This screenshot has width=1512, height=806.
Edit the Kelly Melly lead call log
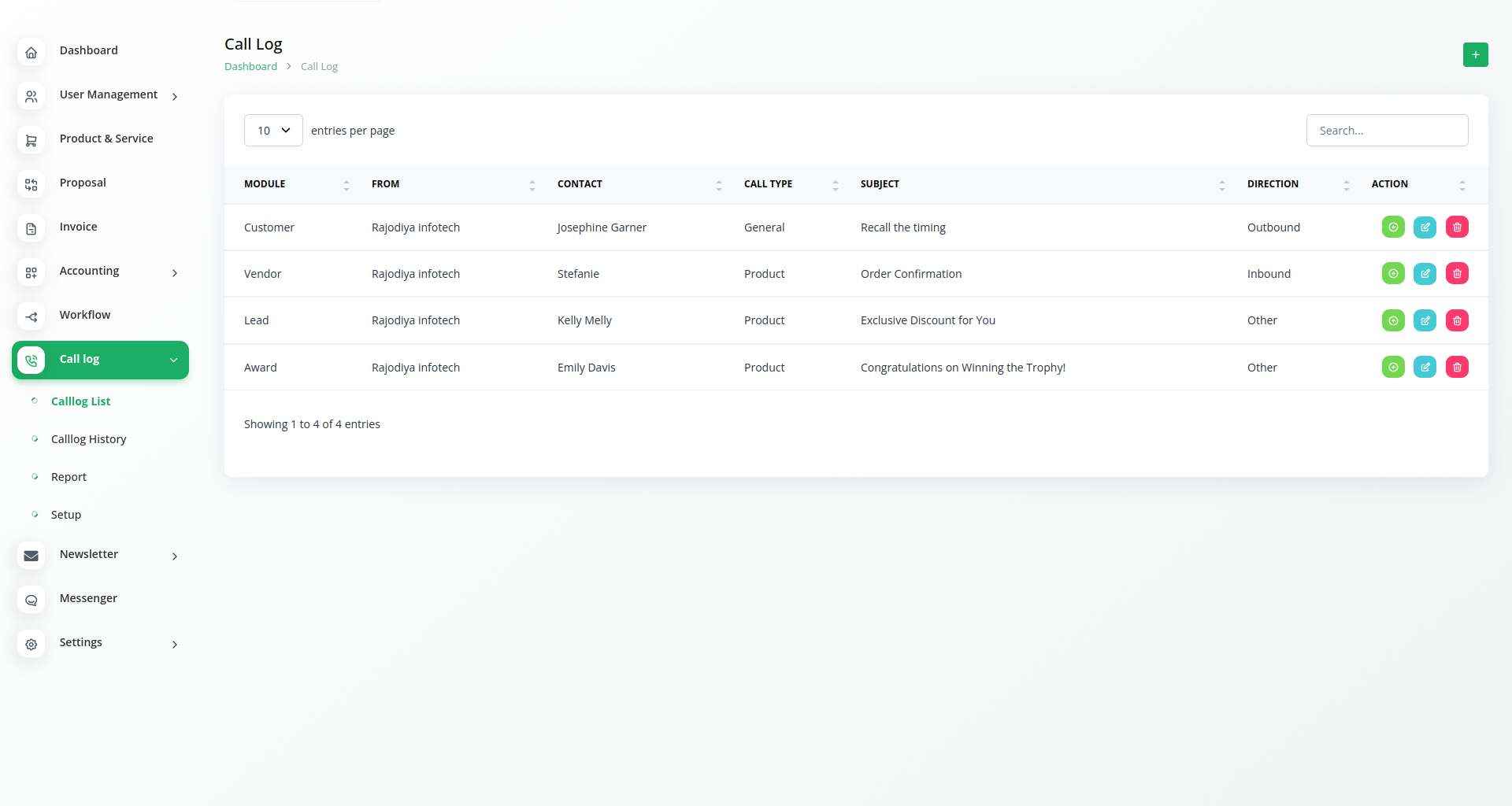1425,320
